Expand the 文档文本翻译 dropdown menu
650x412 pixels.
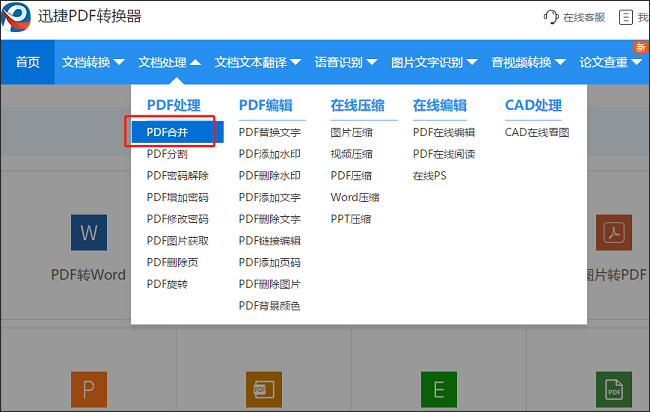(x=257, y=62)
